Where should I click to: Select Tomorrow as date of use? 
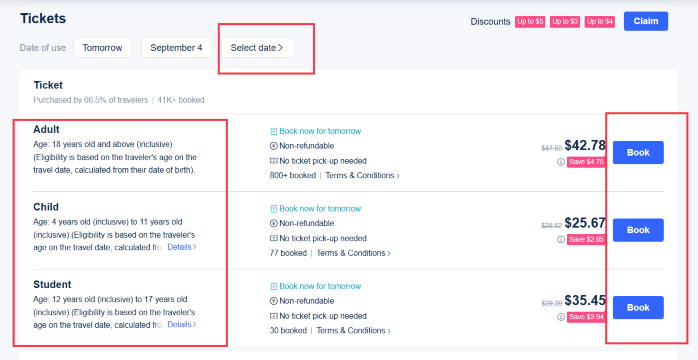(x=102, y=48)
